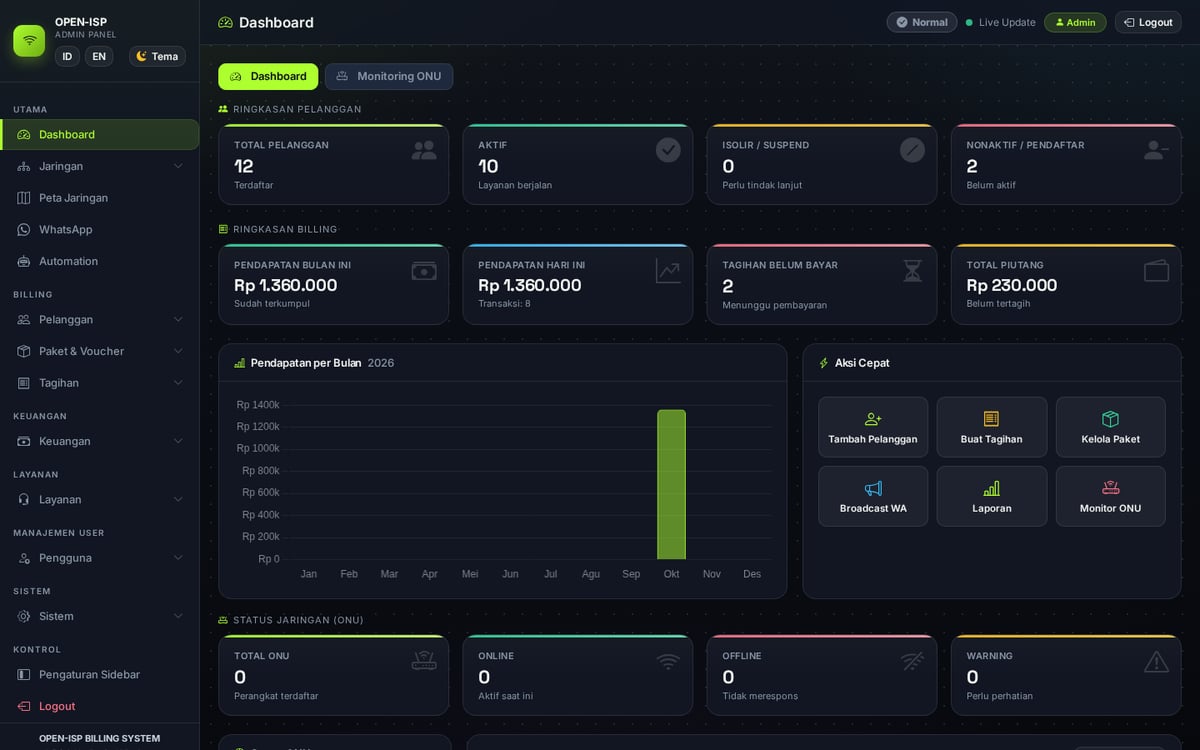
Task: Click the wifi-off icon on Offline card
Action: [912, 661]
